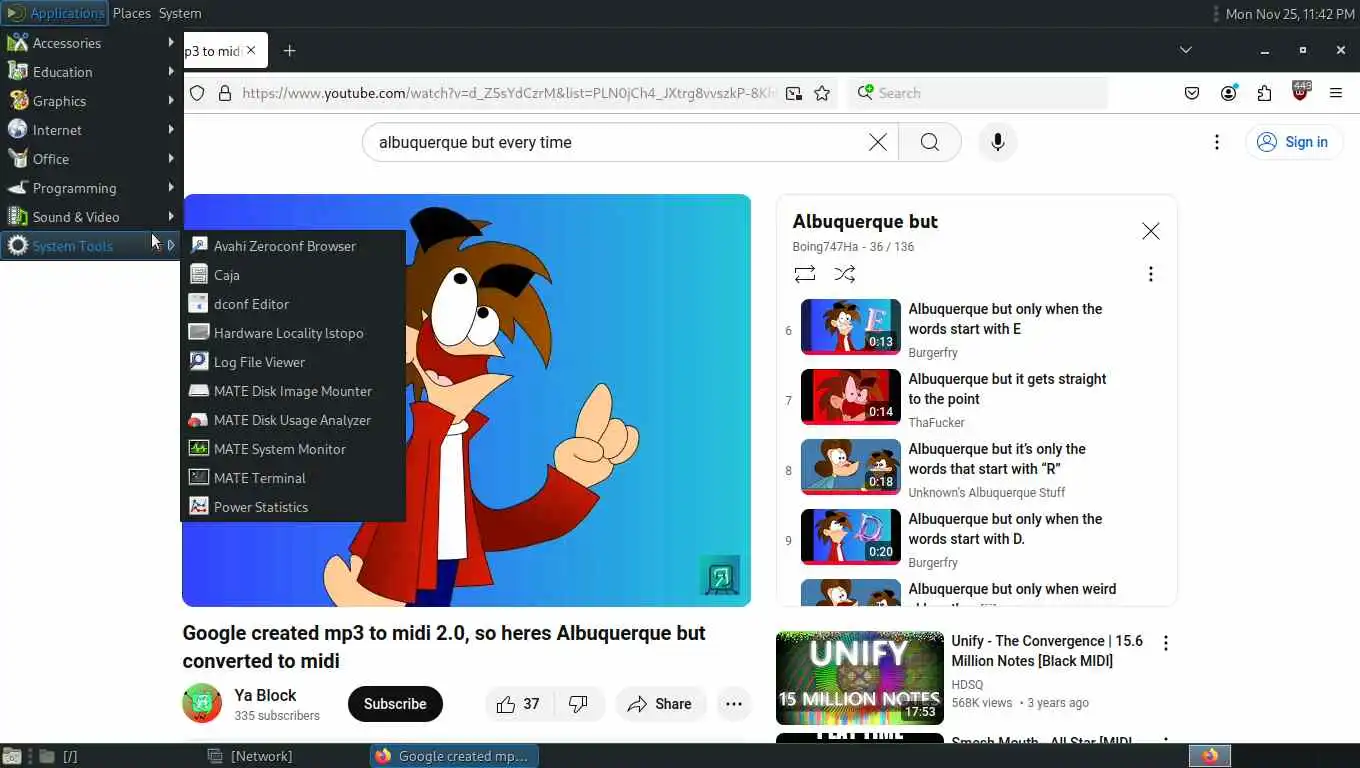Expand the Internet submenu
1360x768 pixels.
(x=91, y=130)
